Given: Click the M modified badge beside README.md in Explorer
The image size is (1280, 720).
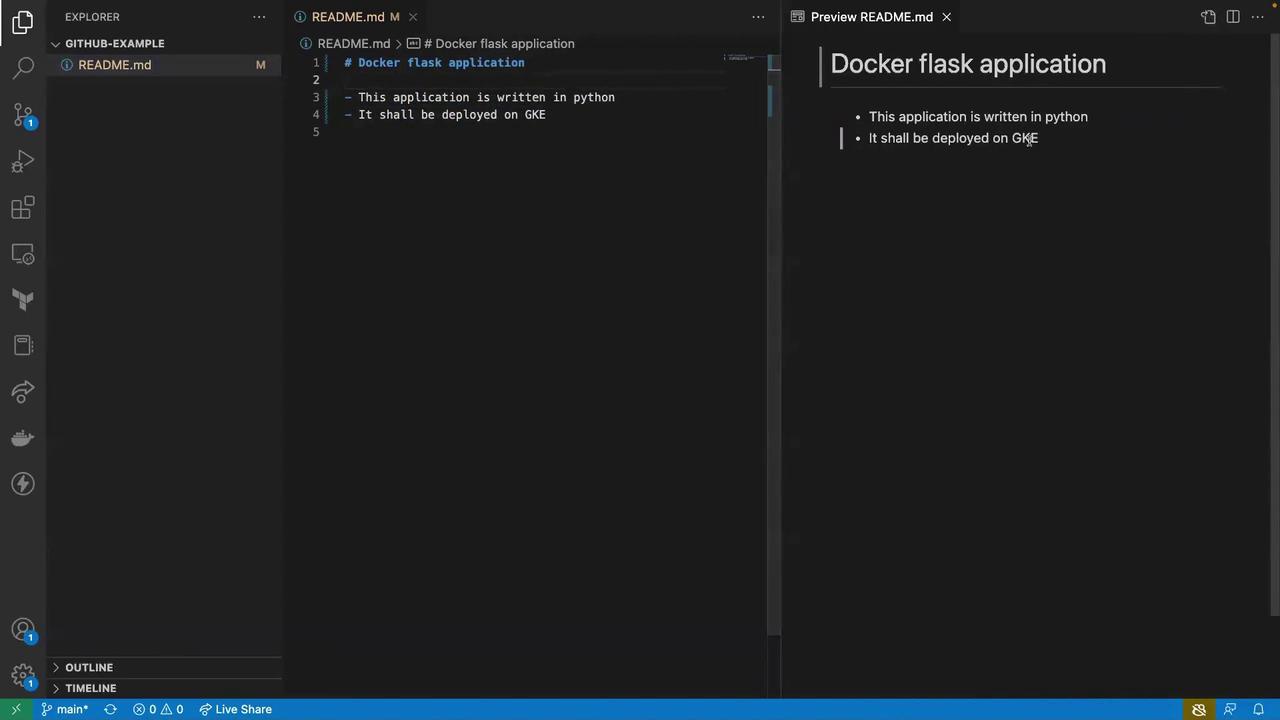Looking at the screenshot, I should [x=260, y=65].
